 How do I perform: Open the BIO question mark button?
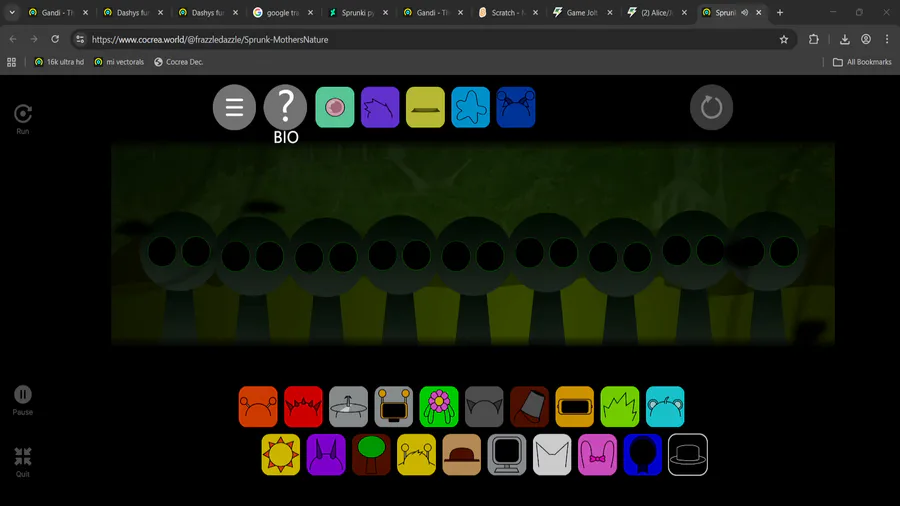click(285, 107)
